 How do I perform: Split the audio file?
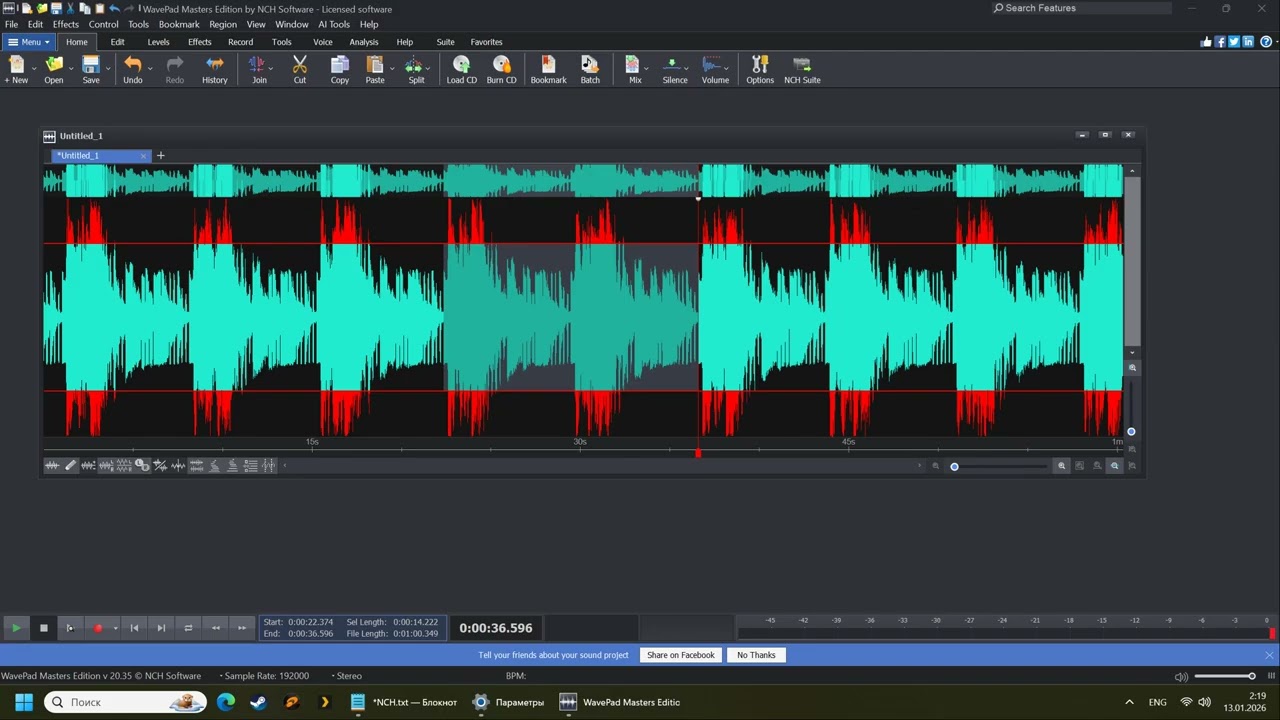pyautogui.click(x=415, y=70)
